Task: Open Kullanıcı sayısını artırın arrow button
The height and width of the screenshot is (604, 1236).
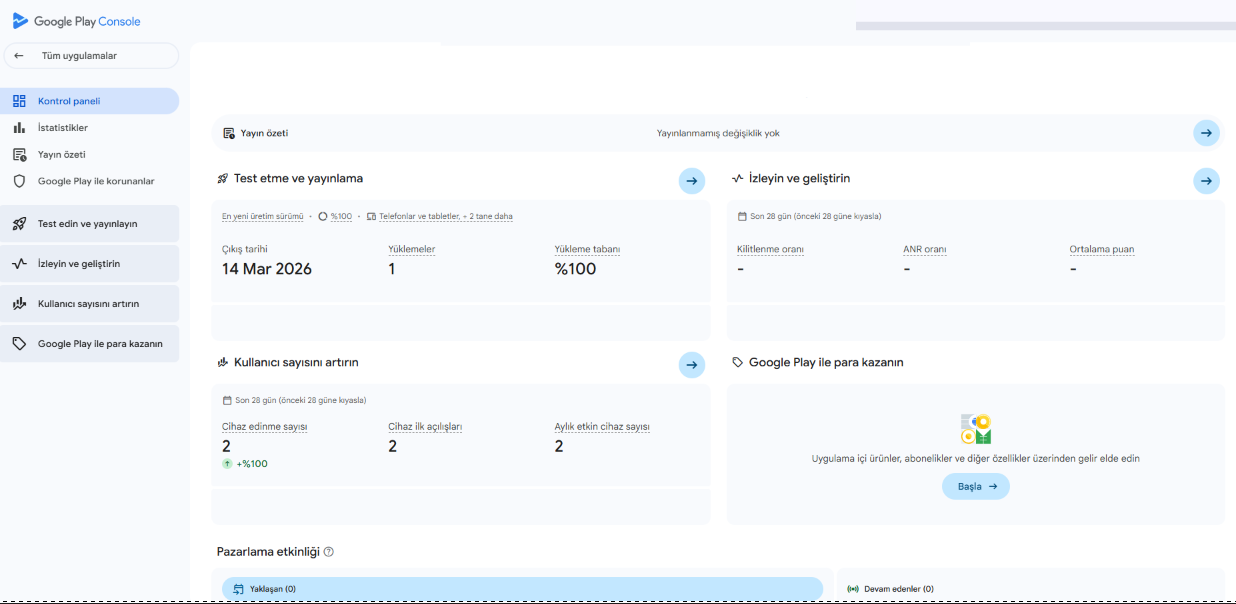Action: click(692, 365)
